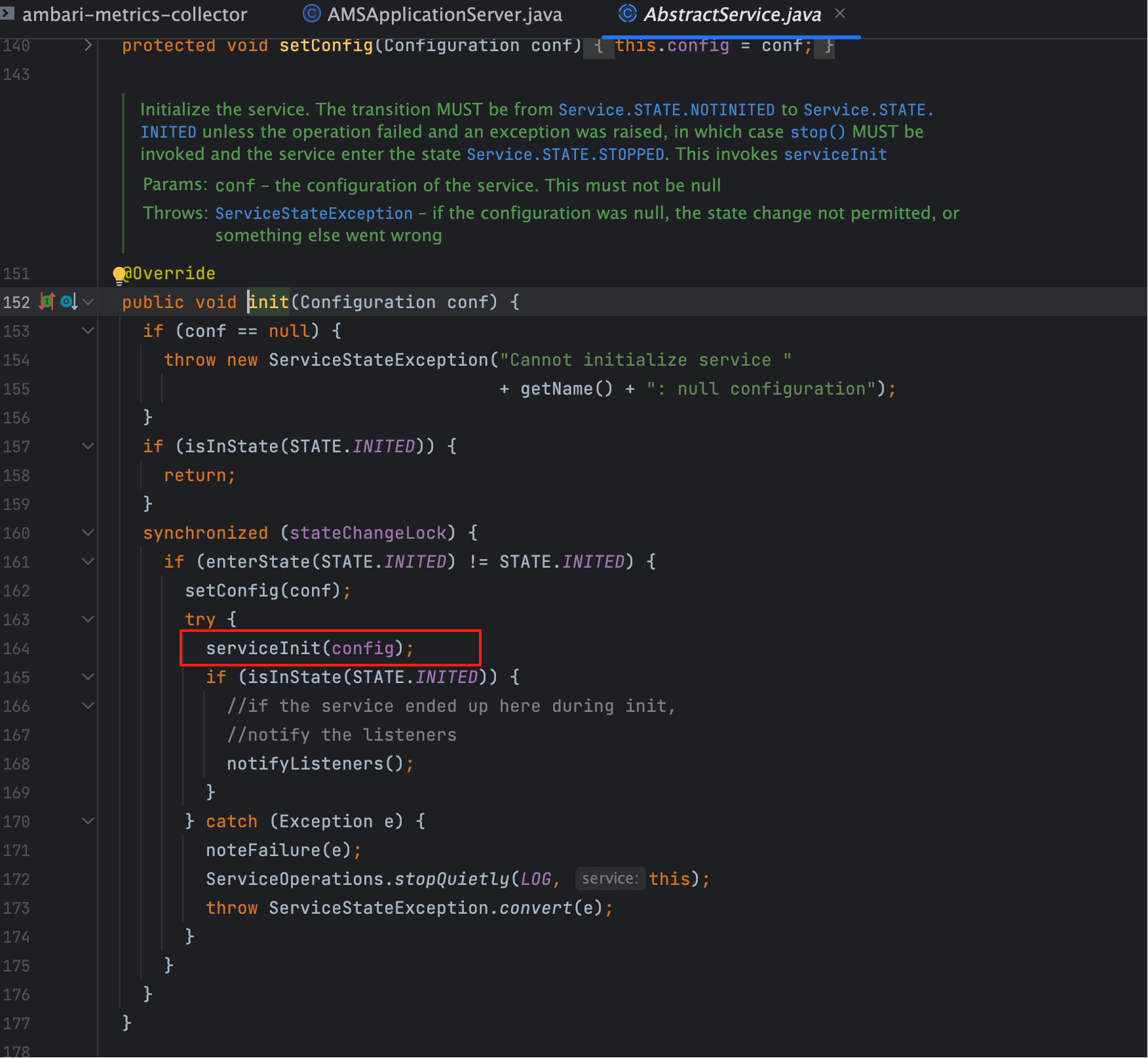This screenshot has width=1148, height=1058.
Task: Follow the serviceInit link in documentation
Action: click(835, 154)
